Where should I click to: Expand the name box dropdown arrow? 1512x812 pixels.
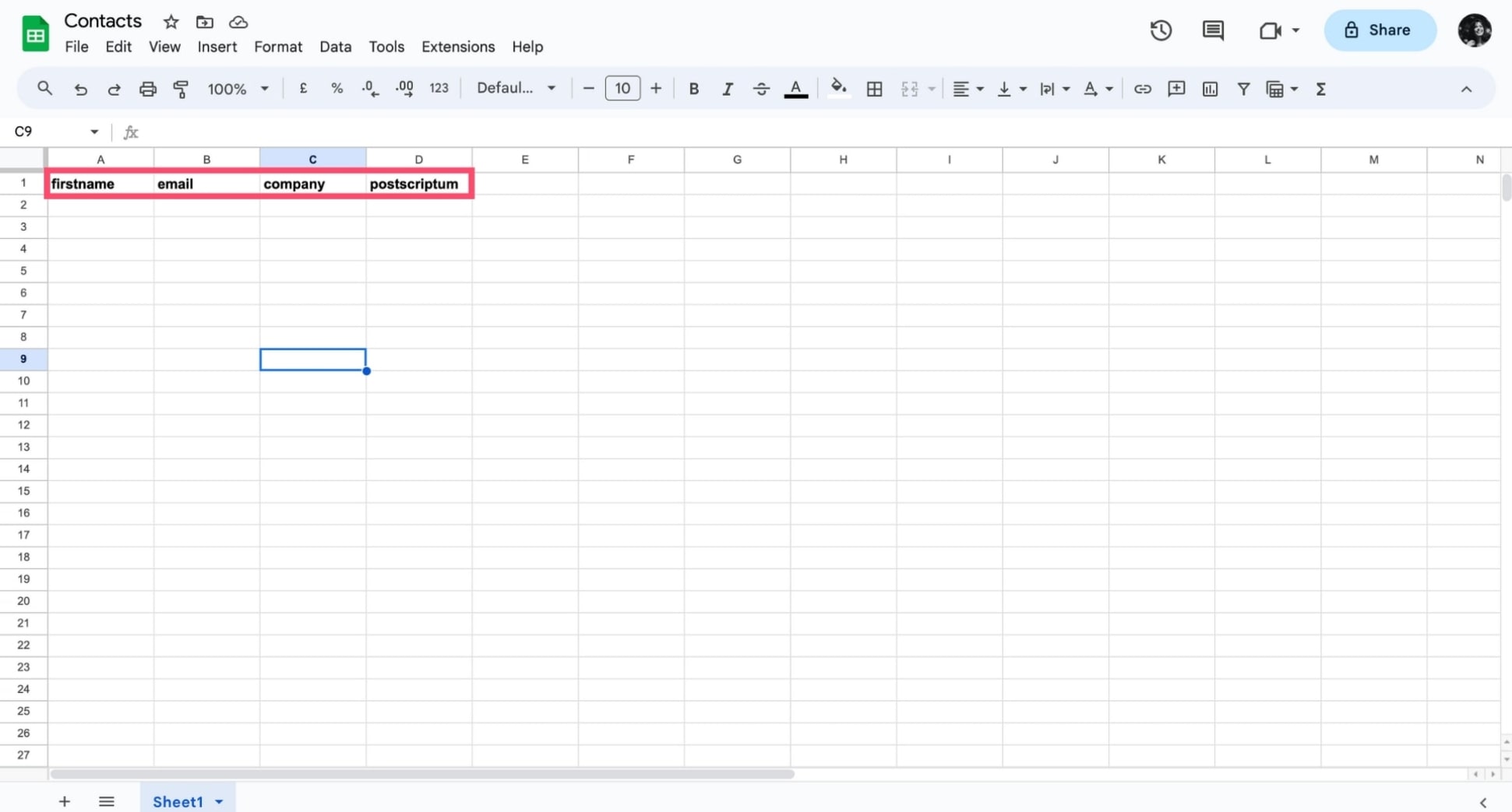(94, 132)
